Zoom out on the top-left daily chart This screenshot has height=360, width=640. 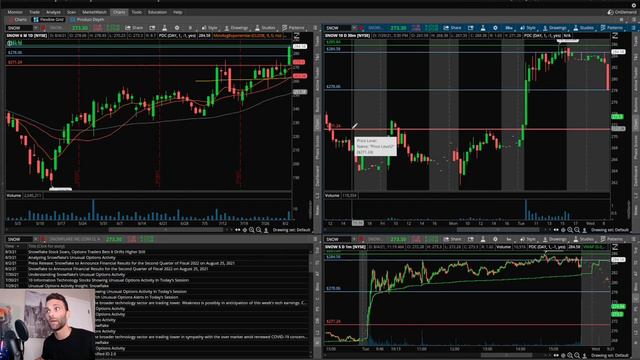[x=258, y=230]
